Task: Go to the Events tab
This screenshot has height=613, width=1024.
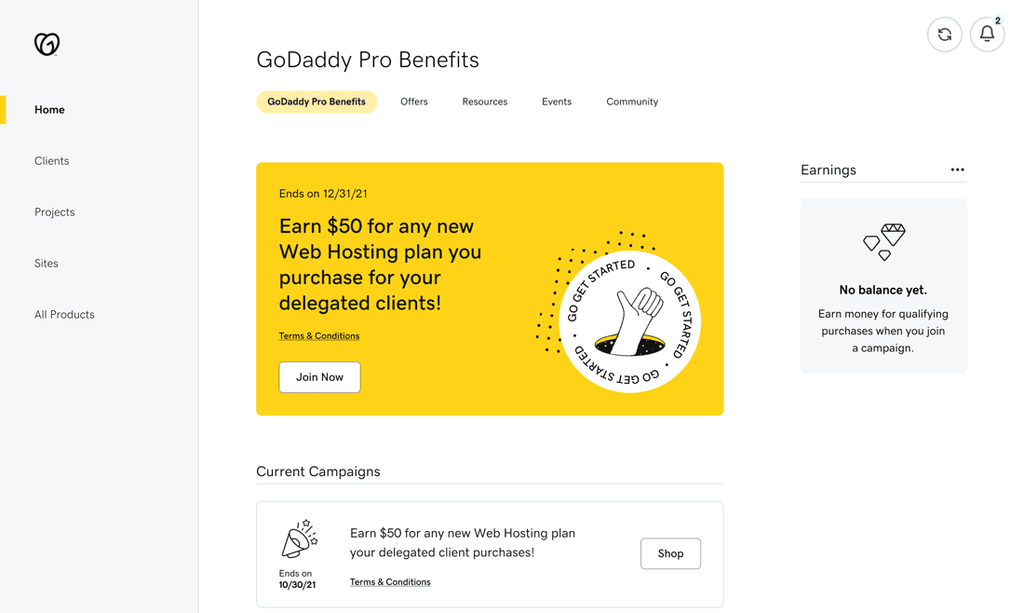Action: point(556,102)
